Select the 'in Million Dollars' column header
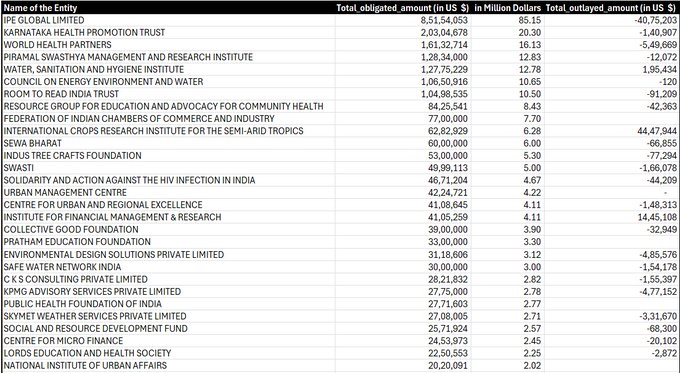 tap(507, 8)
